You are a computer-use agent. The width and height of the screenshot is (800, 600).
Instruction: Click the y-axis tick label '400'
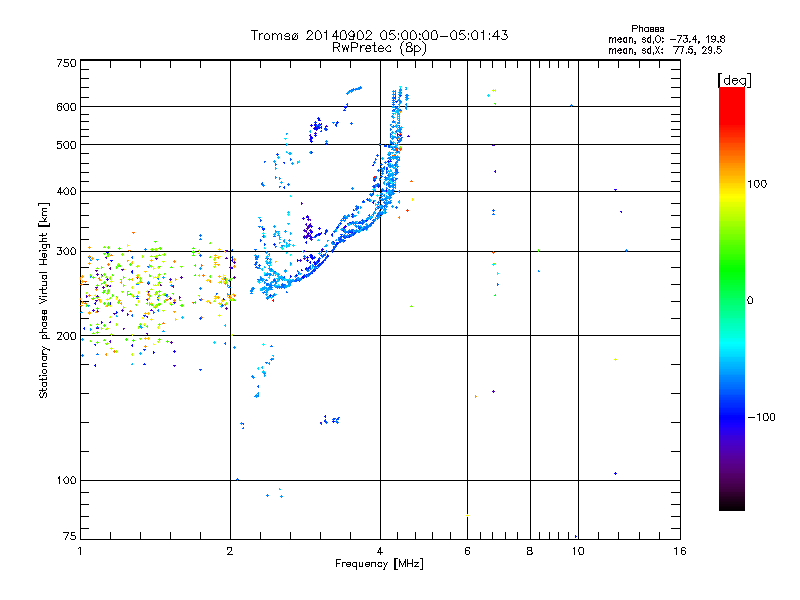(x=66, y=191)
